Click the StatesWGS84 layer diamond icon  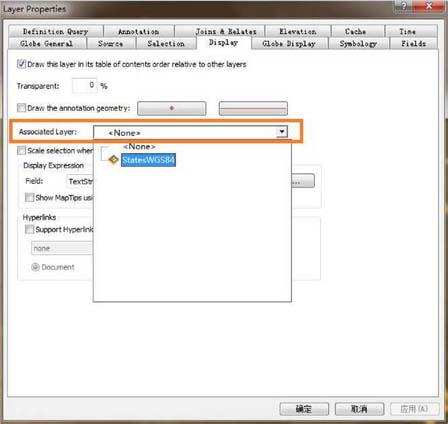[113, 160]
